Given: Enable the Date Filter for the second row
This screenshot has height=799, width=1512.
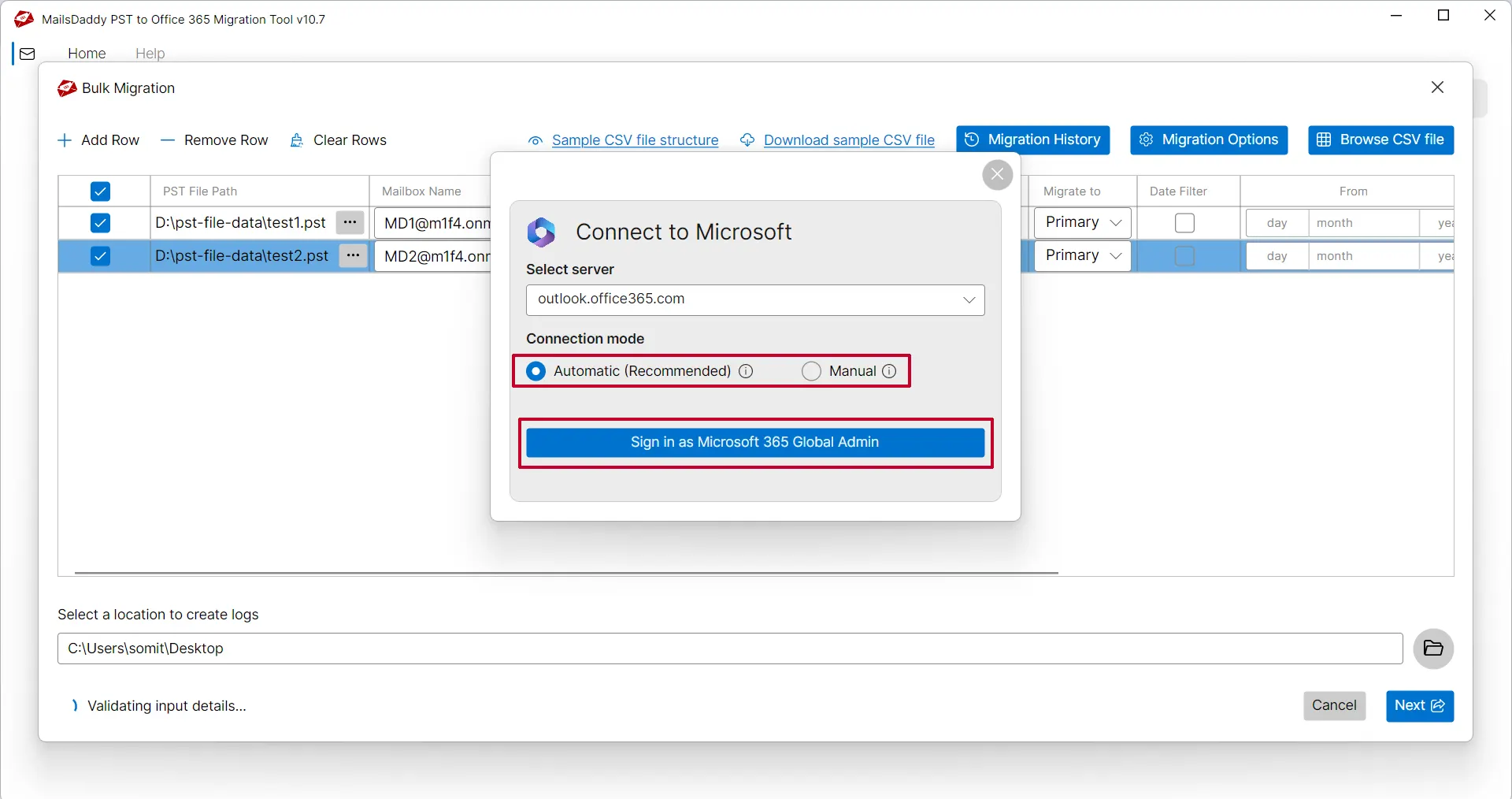Looking at the screenshot, I should pos(1184,255).
